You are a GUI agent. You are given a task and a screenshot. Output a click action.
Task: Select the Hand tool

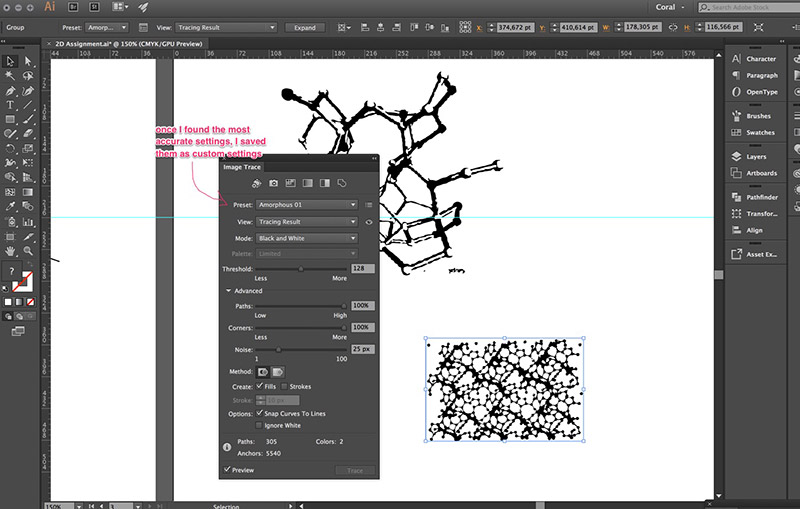click(x=10, y=251)
